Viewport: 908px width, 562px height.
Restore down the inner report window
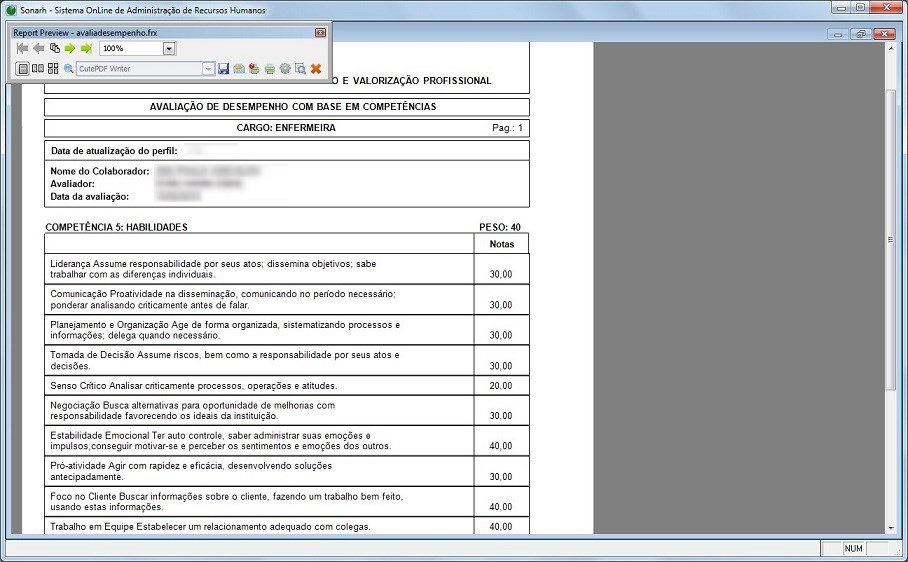860,34
